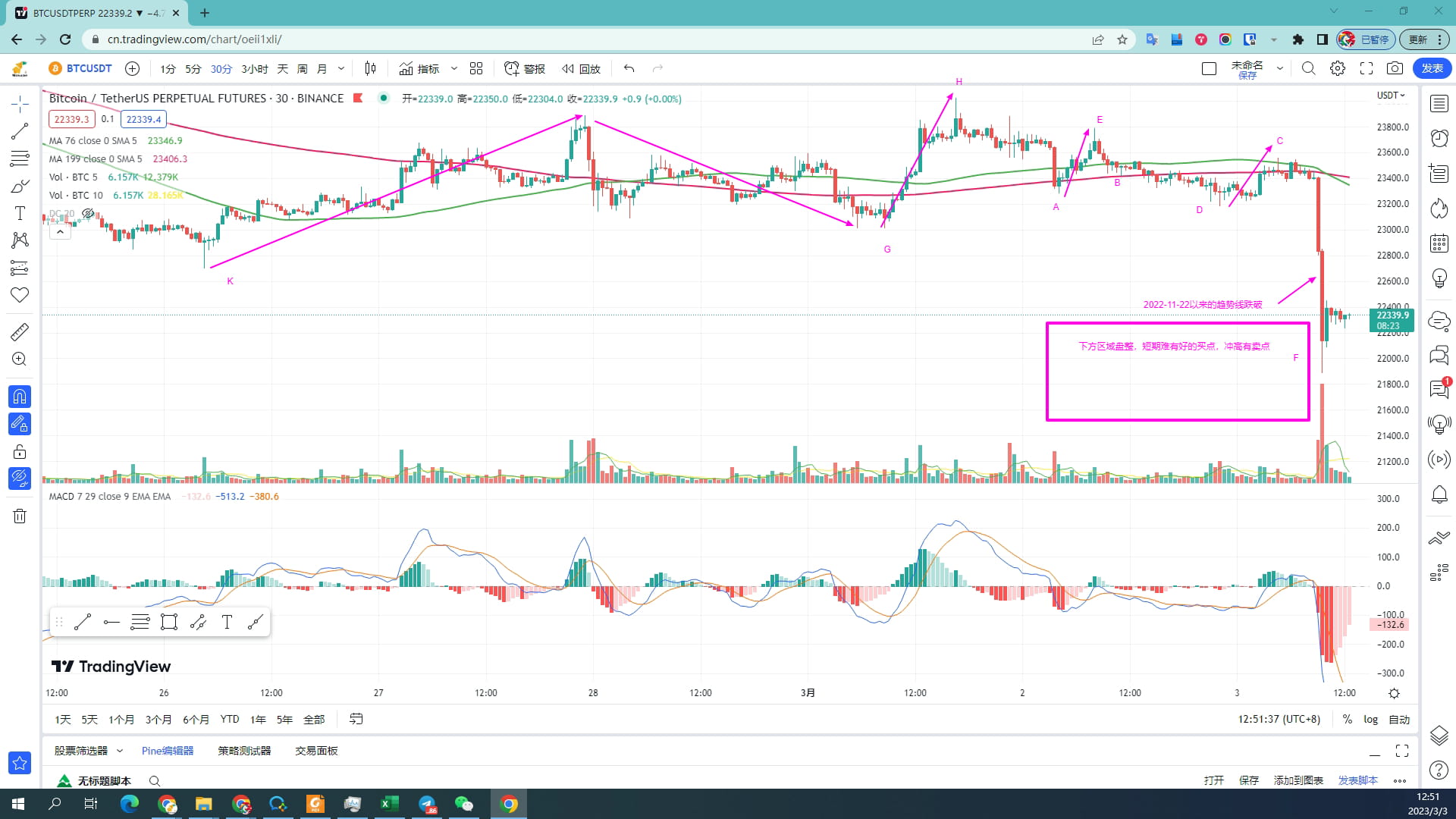This screenshot has width=1456, height=819.
Task: Toggle auto (自动) scale mode
Action: 1399,720
